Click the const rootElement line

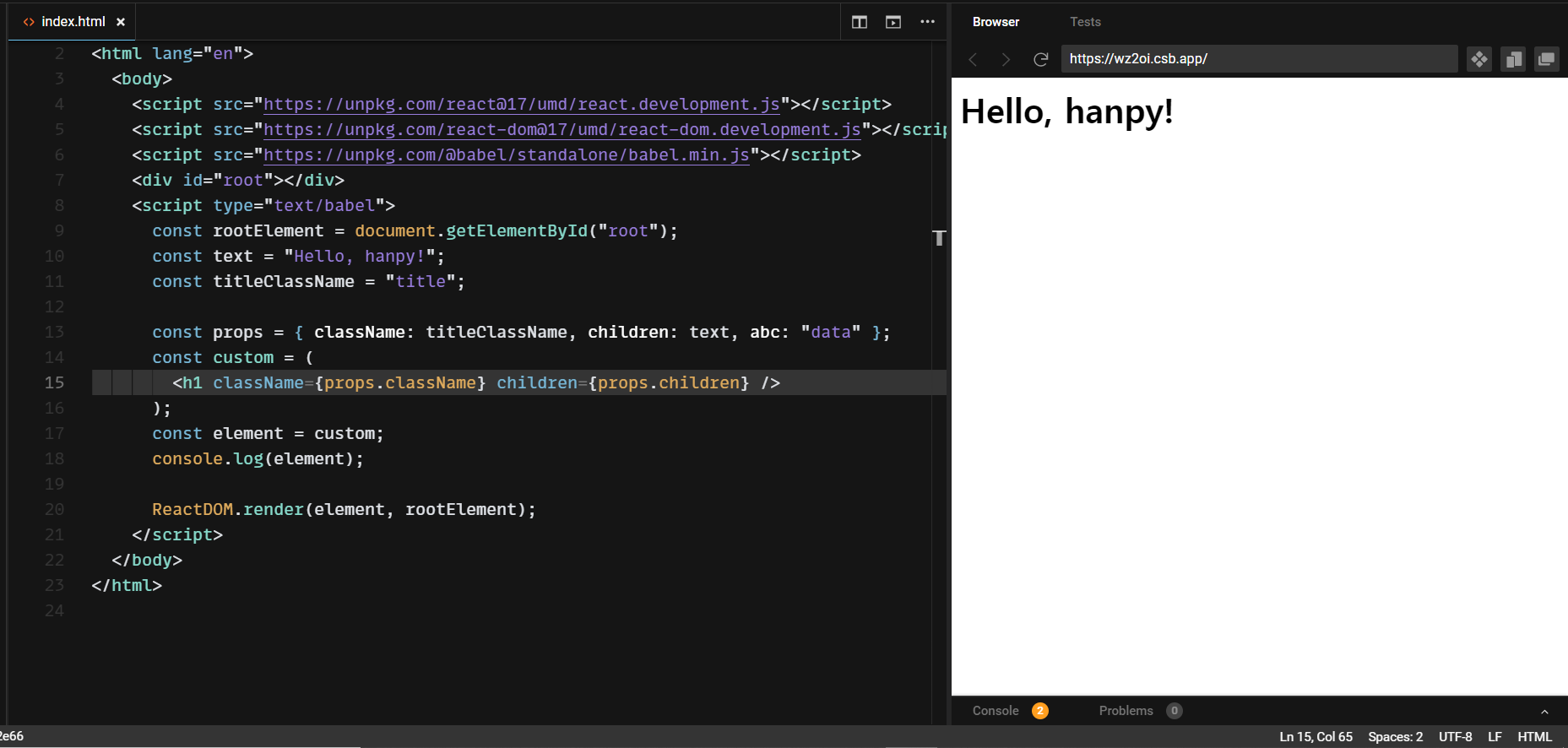[415, 231]
